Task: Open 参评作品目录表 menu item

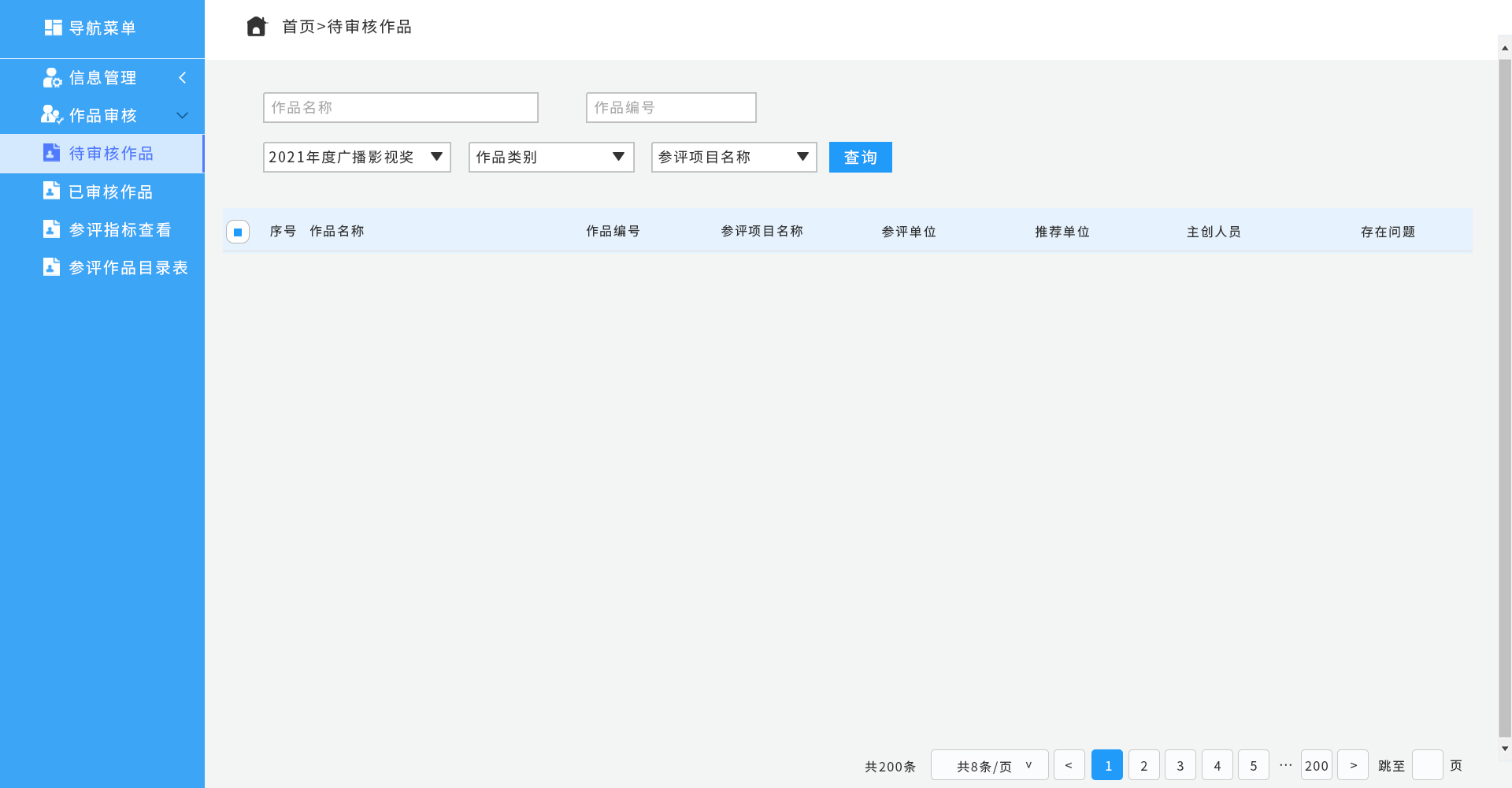Action: click(128, 268)
